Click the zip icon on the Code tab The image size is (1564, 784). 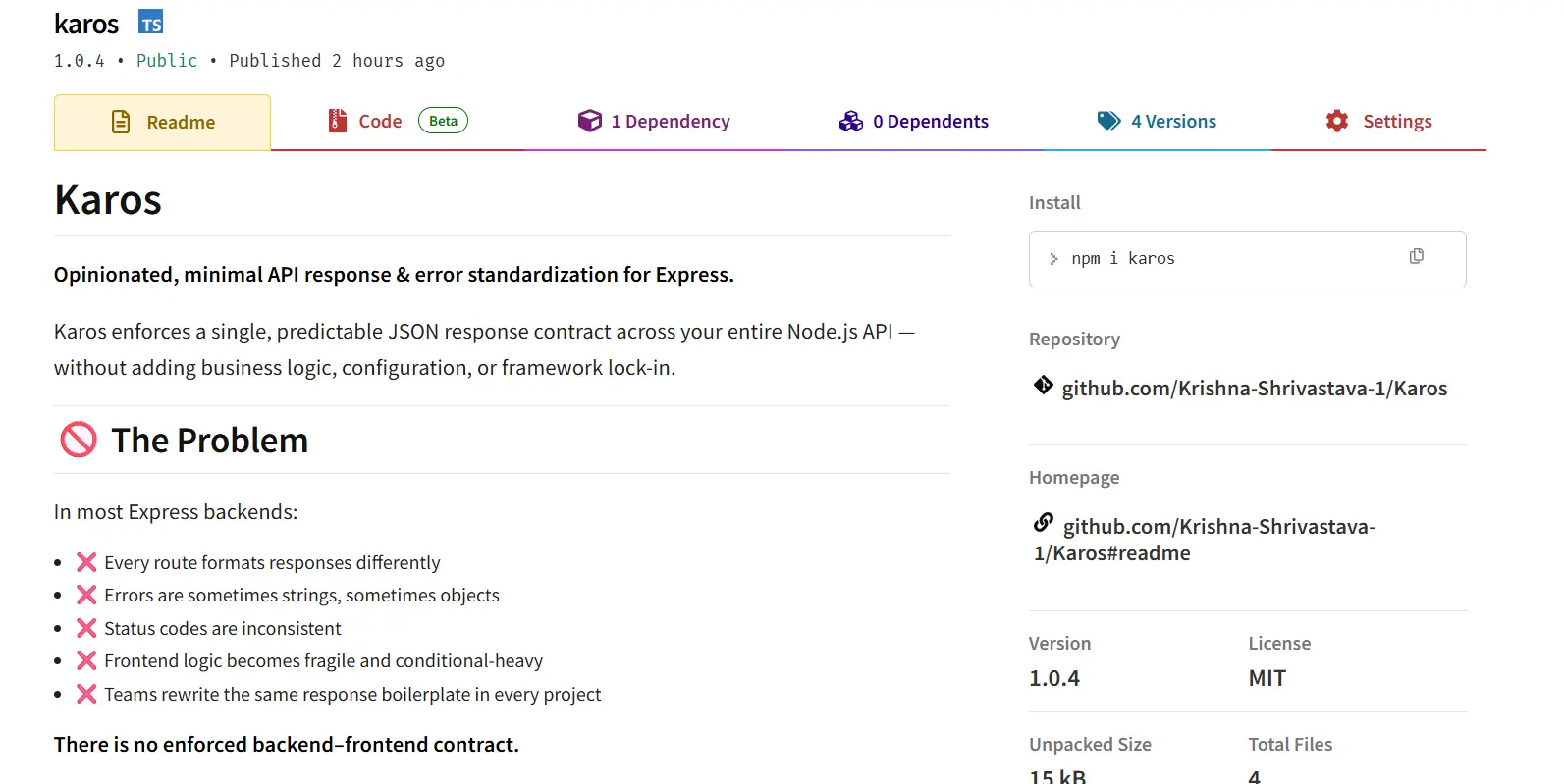tap(337, 120)
